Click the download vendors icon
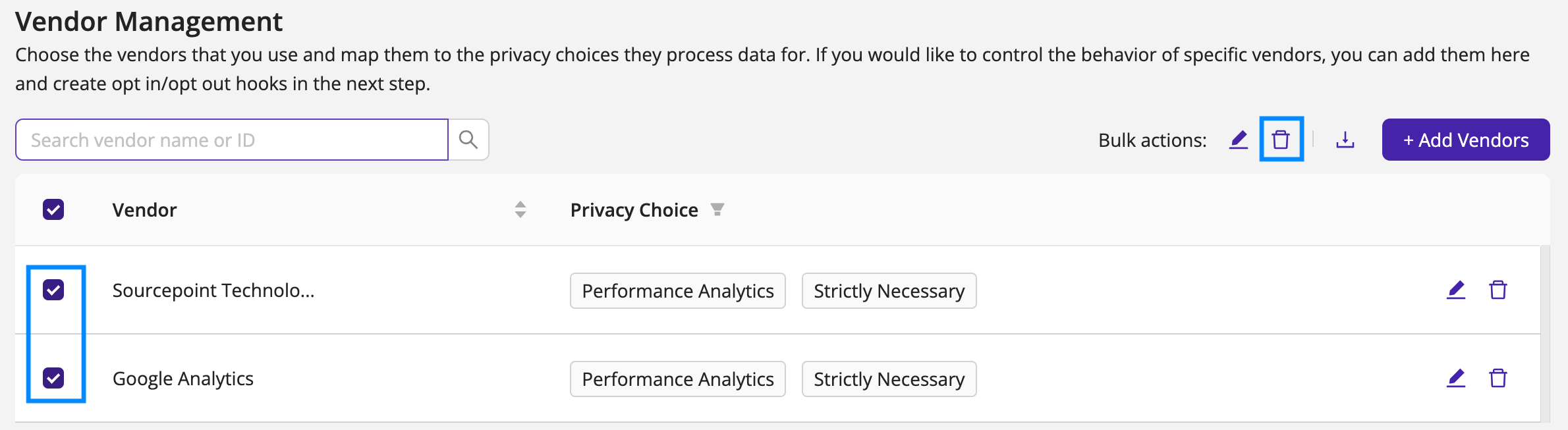The width and height of the screenshot is (1568, 430). [1345, 140]
